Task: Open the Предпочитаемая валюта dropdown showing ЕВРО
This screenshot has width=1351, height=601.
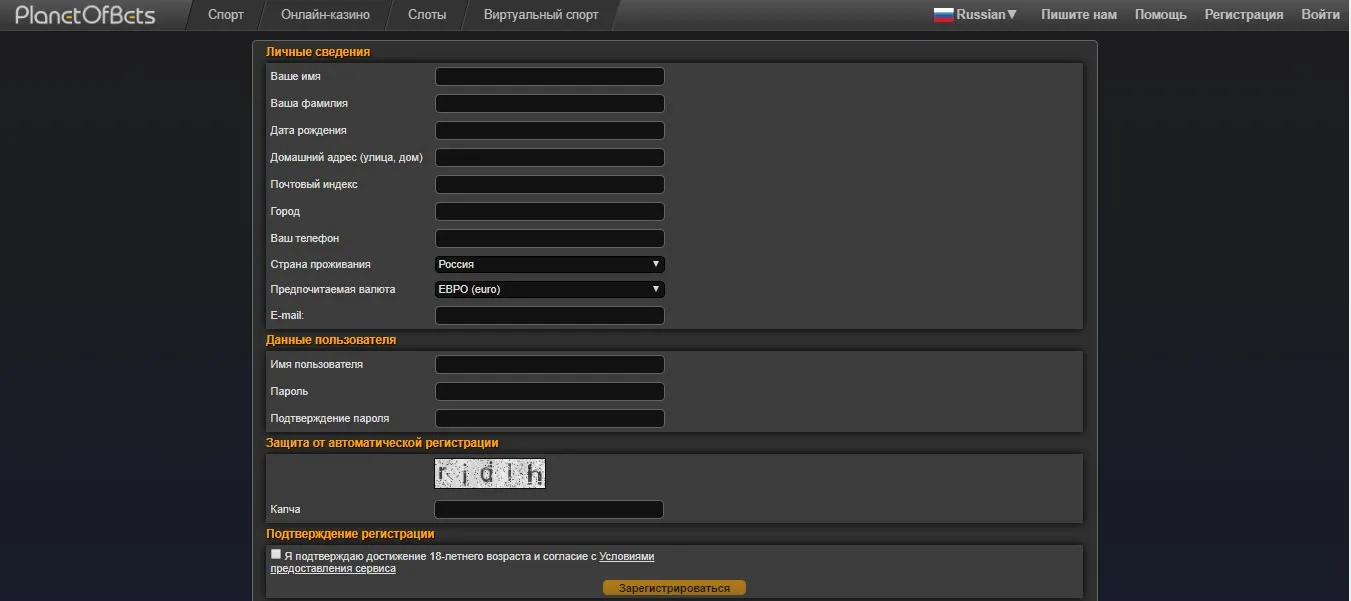Action: click(550, 289)
